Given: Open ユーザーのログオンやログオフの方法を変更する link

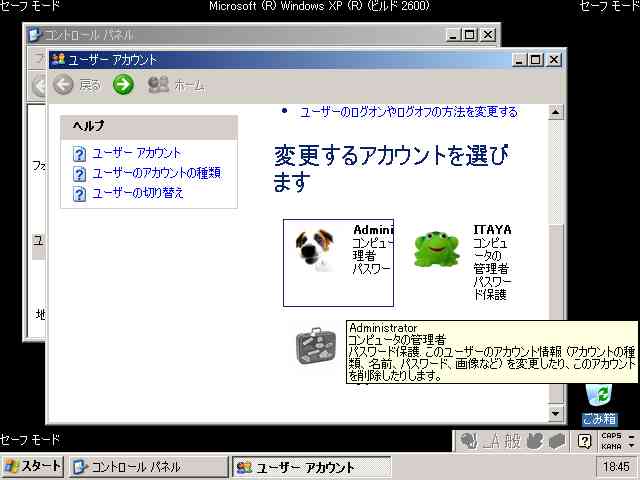Looking at the screenshot, I should tap(409, 112).
